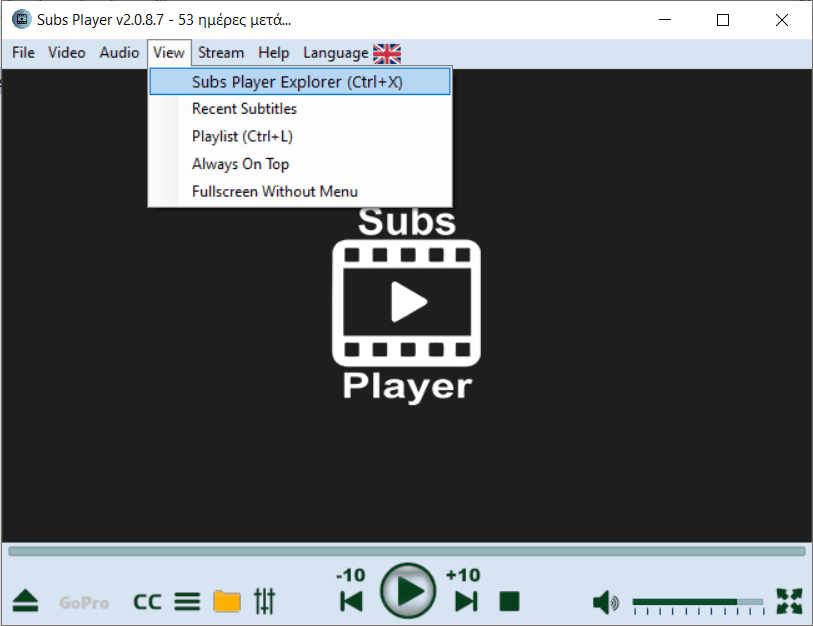Stop playback with square button
Image resolution: width=813 pixels, height=626 pixels.
pos(509,602)
